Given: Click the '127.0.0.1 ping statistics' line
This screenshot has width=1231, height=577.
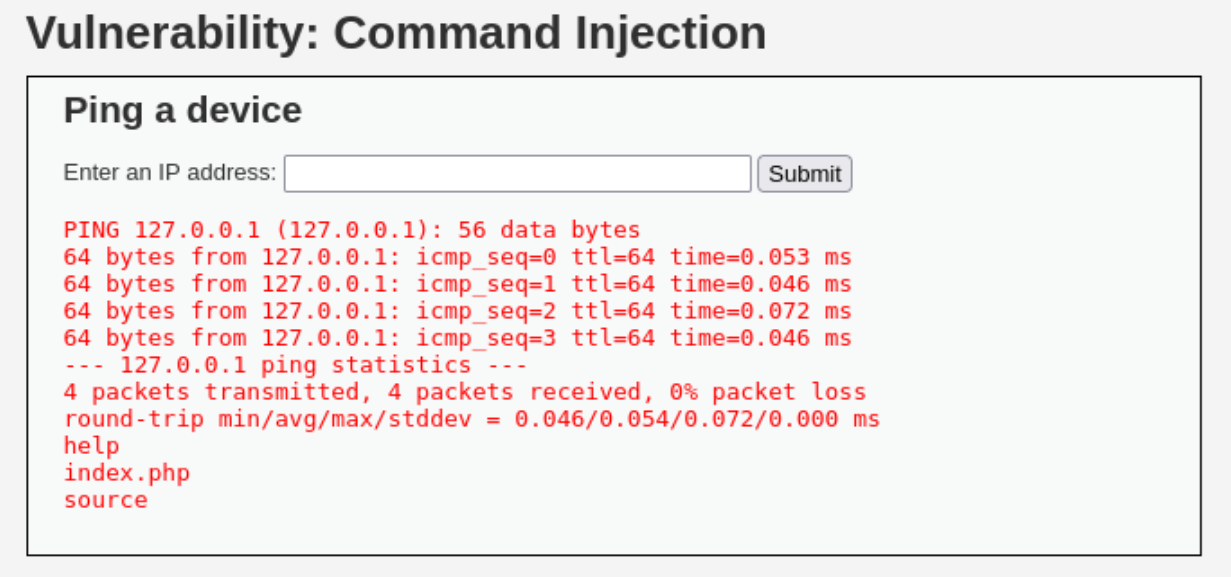Looking at the screenshot, I should click(x=296, y=365).
